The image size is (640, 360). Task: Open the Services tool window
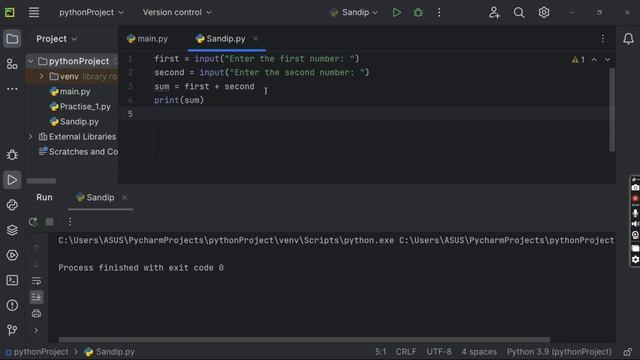tap(12, 255)
